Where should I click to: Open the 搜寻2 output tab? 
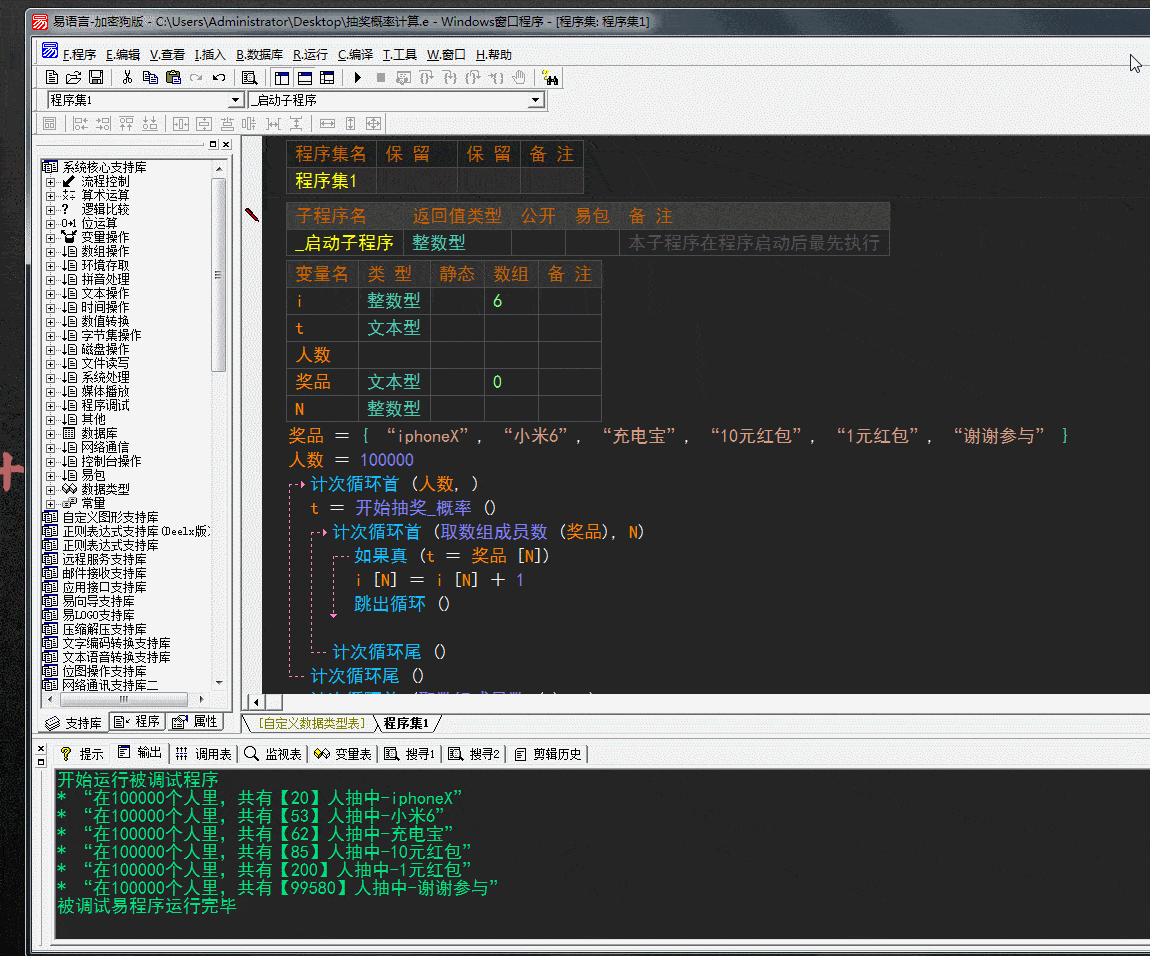[474, 754]
